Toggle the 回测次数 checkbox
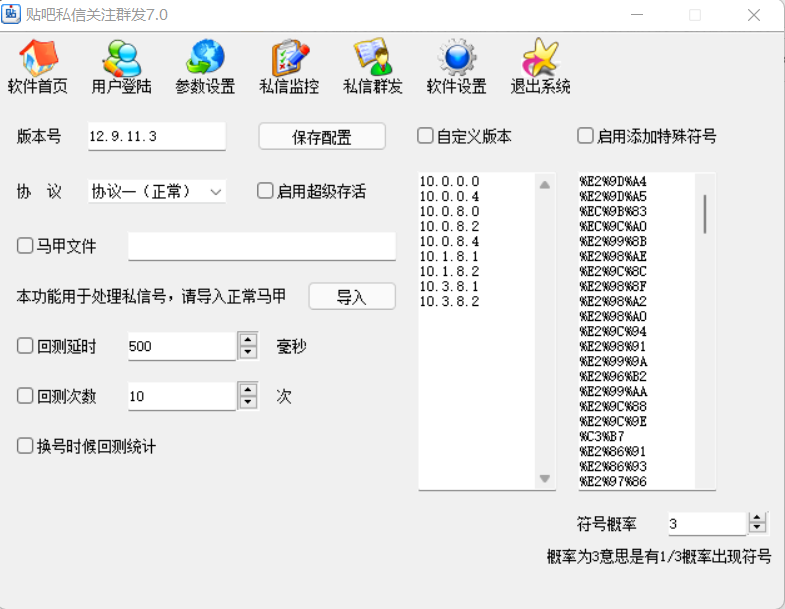 [x=25, y=396]
